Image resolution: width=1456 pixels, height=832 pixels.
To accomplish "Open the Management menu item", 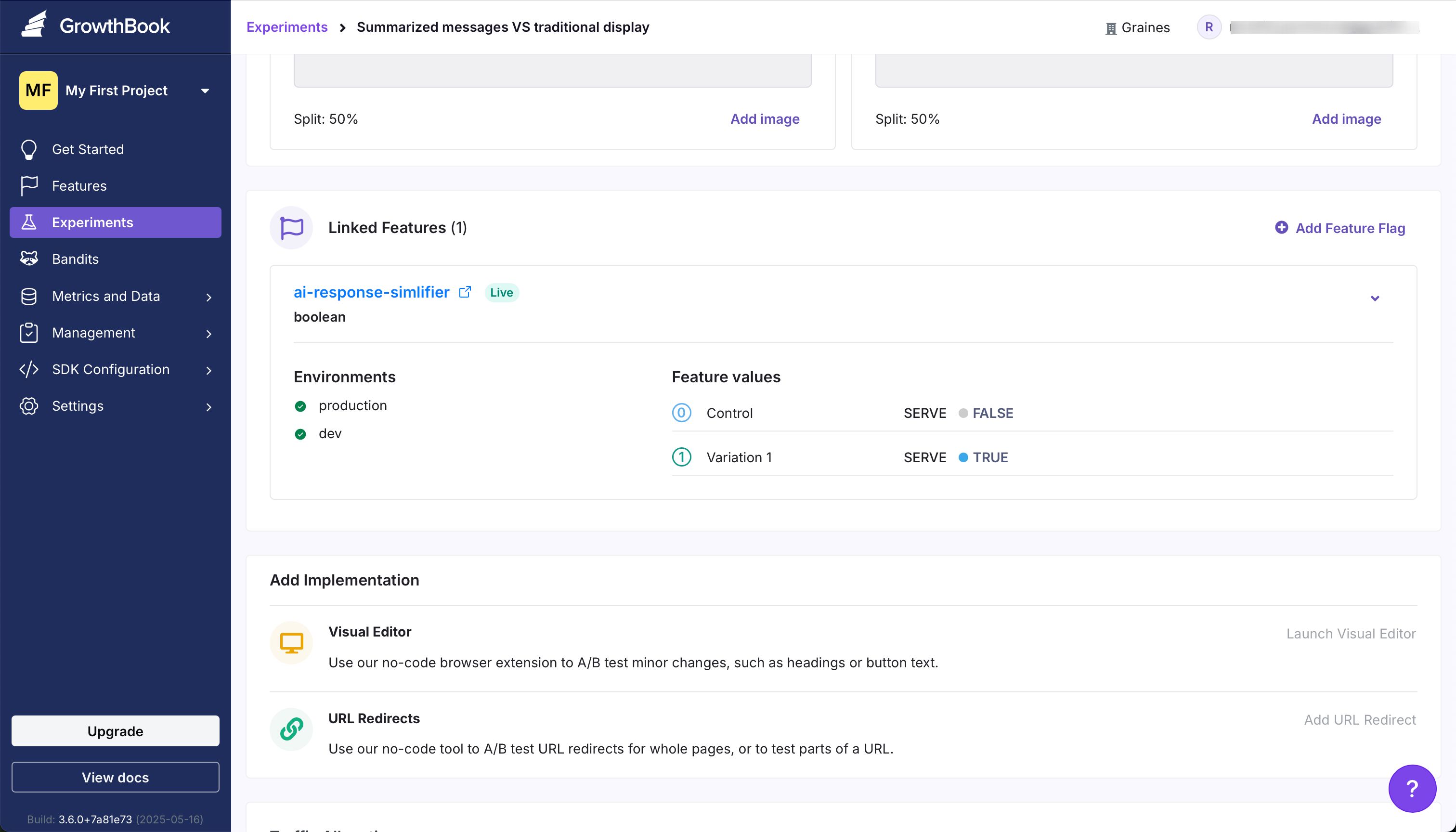I will point(116,333).
